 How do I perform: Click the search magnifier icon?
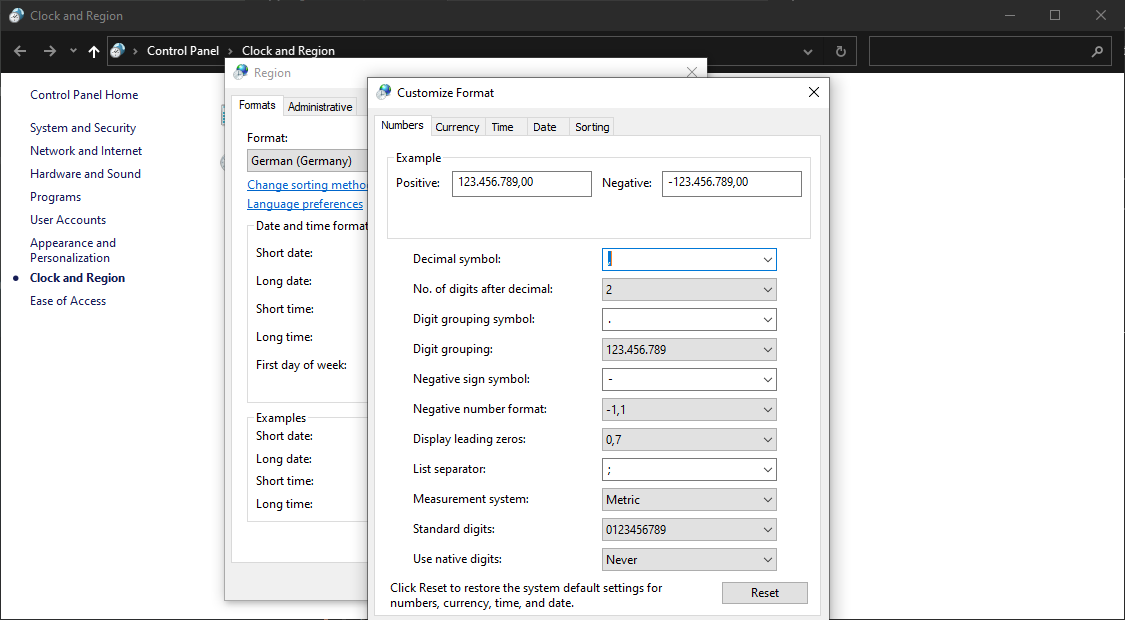point(1097,51)
